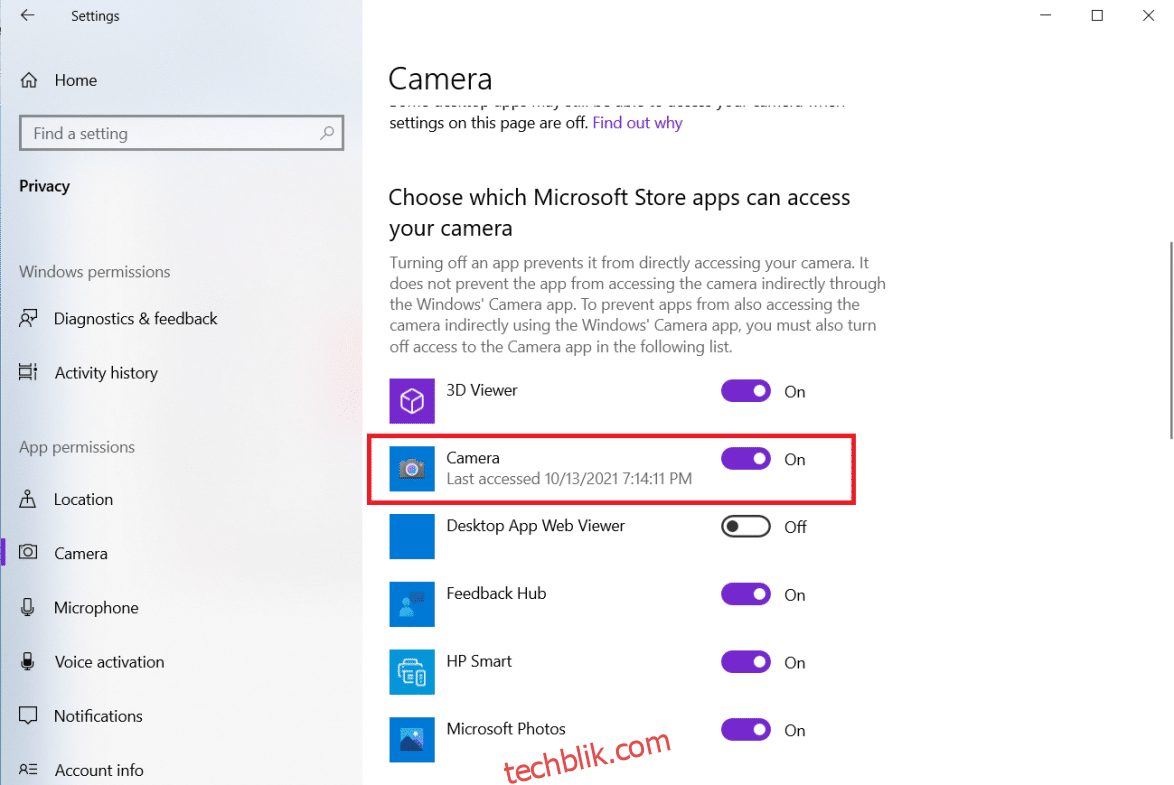
Task: Click the vertical scrollbar thumb on right edge
Action: [1170, 340]
